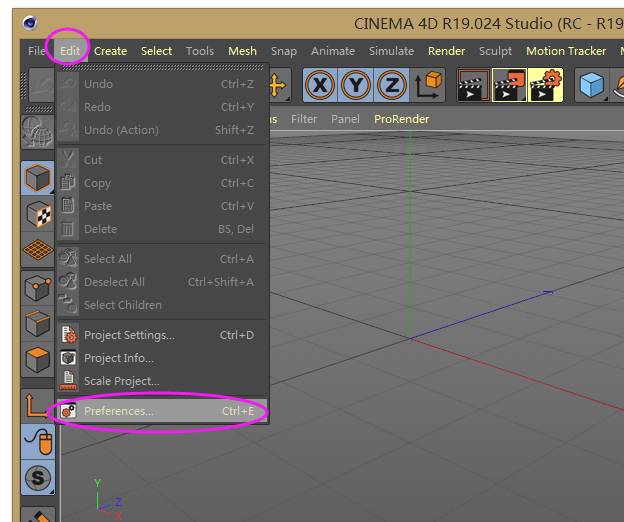Add a Cube primitive object

[x=591, y=85]
